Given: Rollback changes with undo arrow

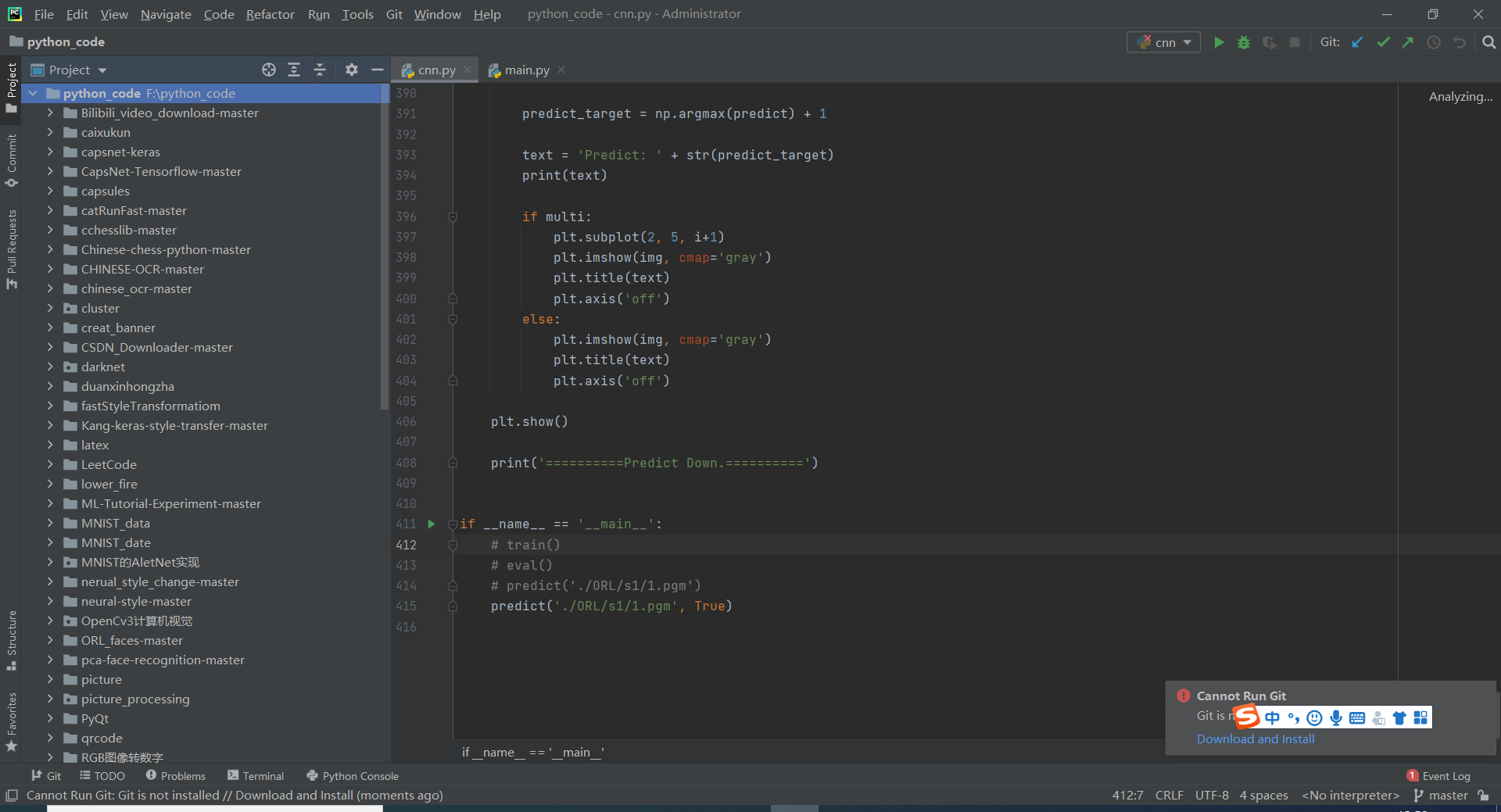Looking at the screenshot, I should click(1460, 42).
